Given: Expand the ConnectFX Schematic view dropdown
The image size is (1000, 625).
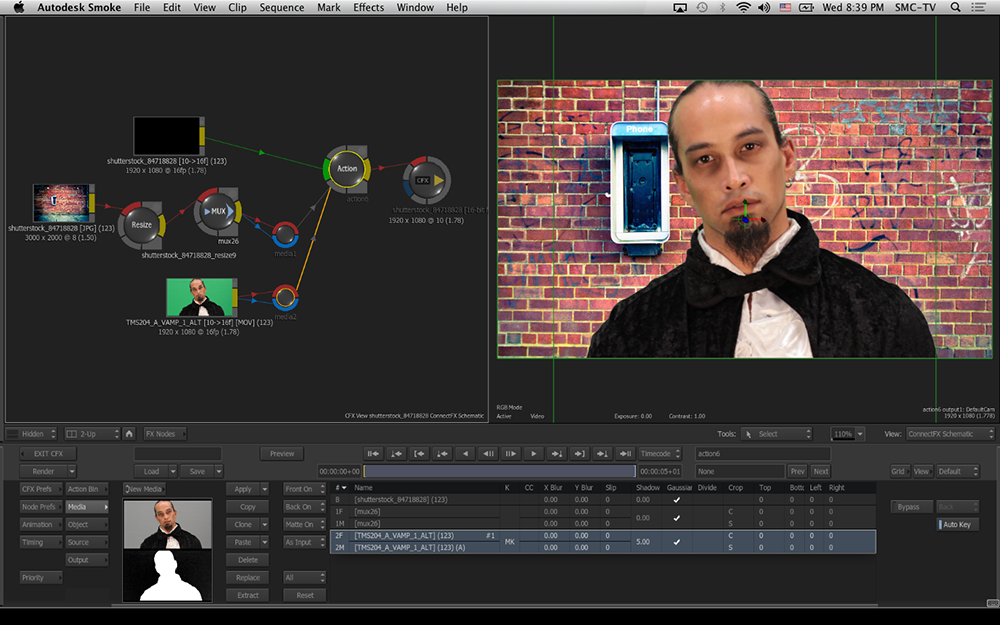Looking at the screenshot, I should coord(950,434).
